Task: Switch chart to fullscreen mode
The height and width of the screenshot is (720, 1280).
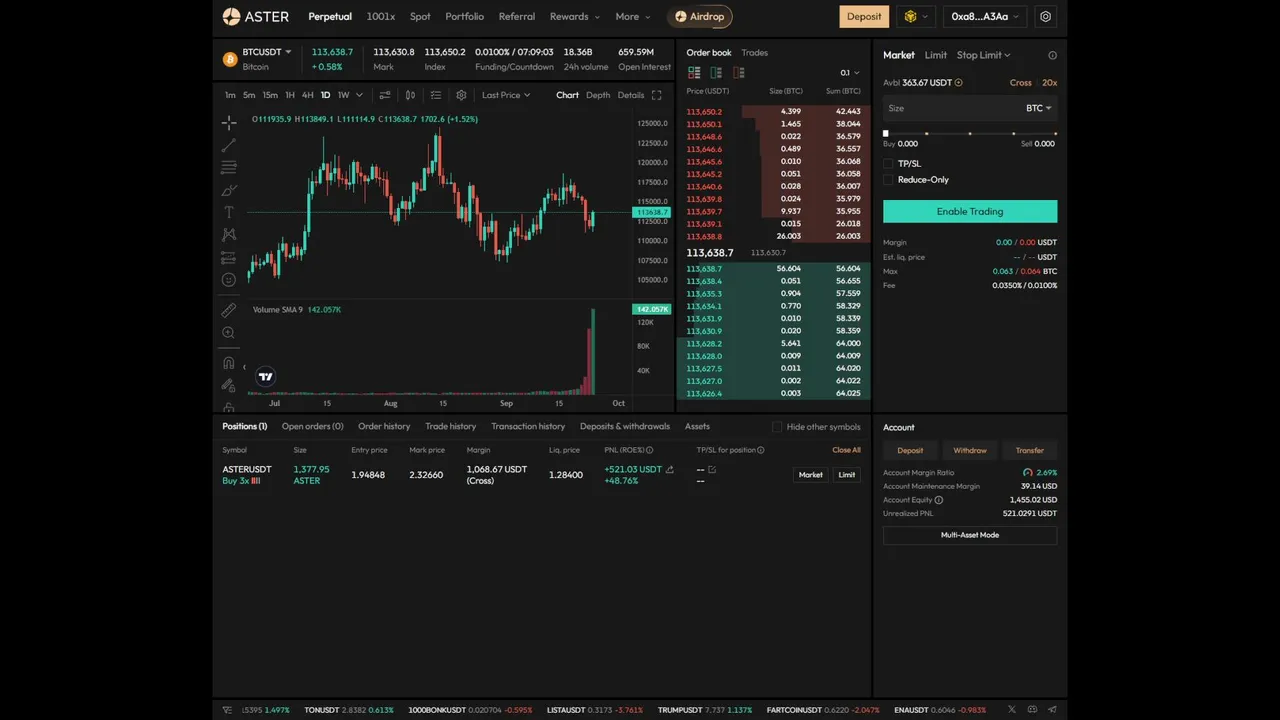Action: click(x=656, y=95)
